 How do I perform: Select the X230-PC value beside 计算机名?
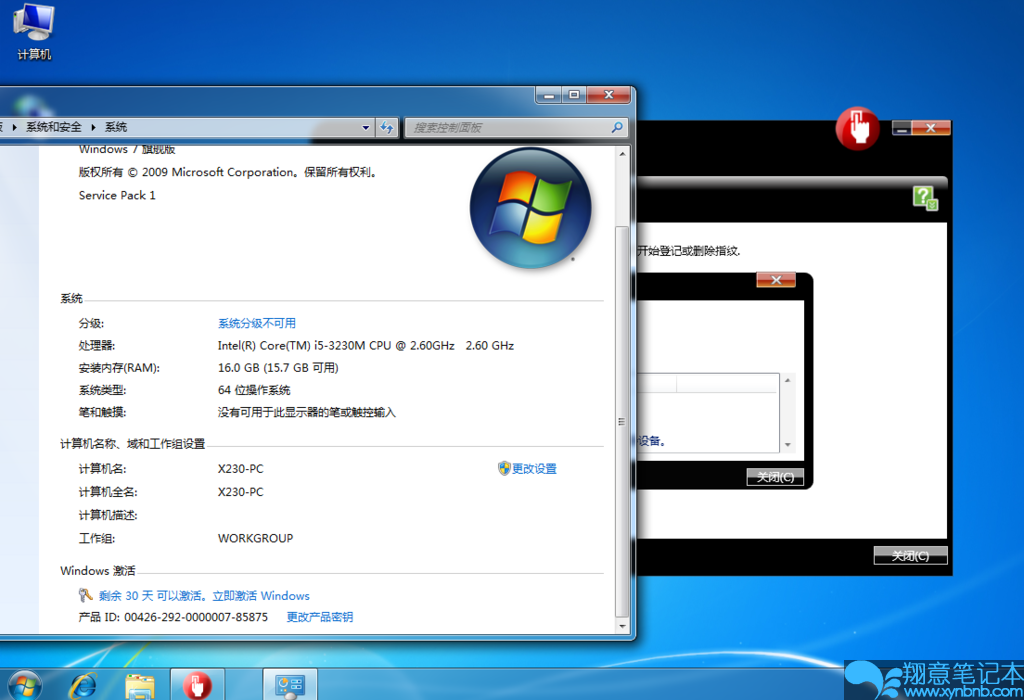point(240,469)
